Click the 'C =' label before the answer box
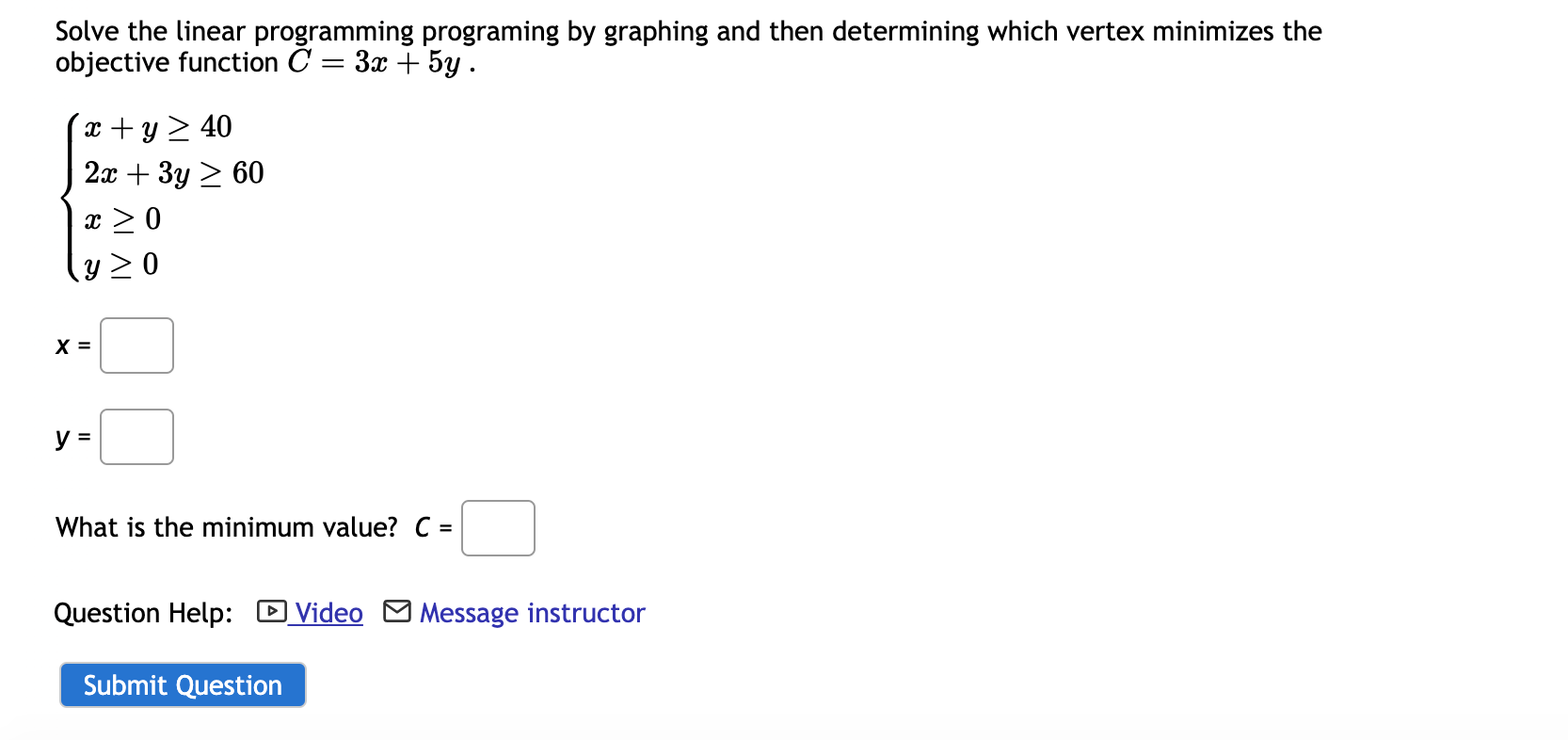This screenshot has width=1568, height=740. coord(434,527)
